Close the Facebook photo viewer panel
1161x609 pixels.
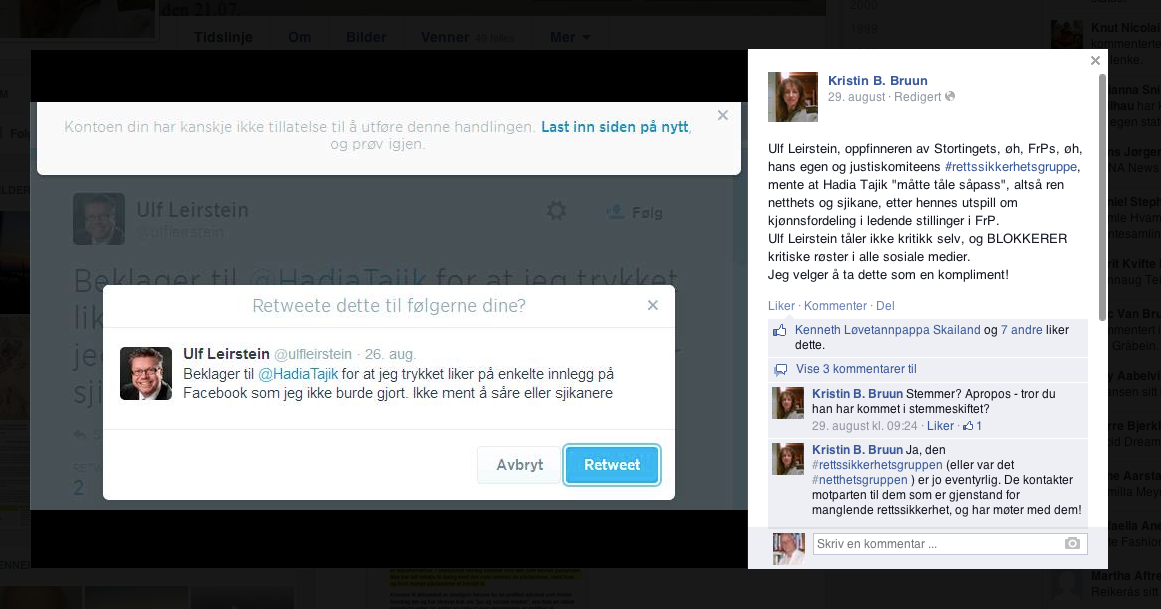[1095, 61]
